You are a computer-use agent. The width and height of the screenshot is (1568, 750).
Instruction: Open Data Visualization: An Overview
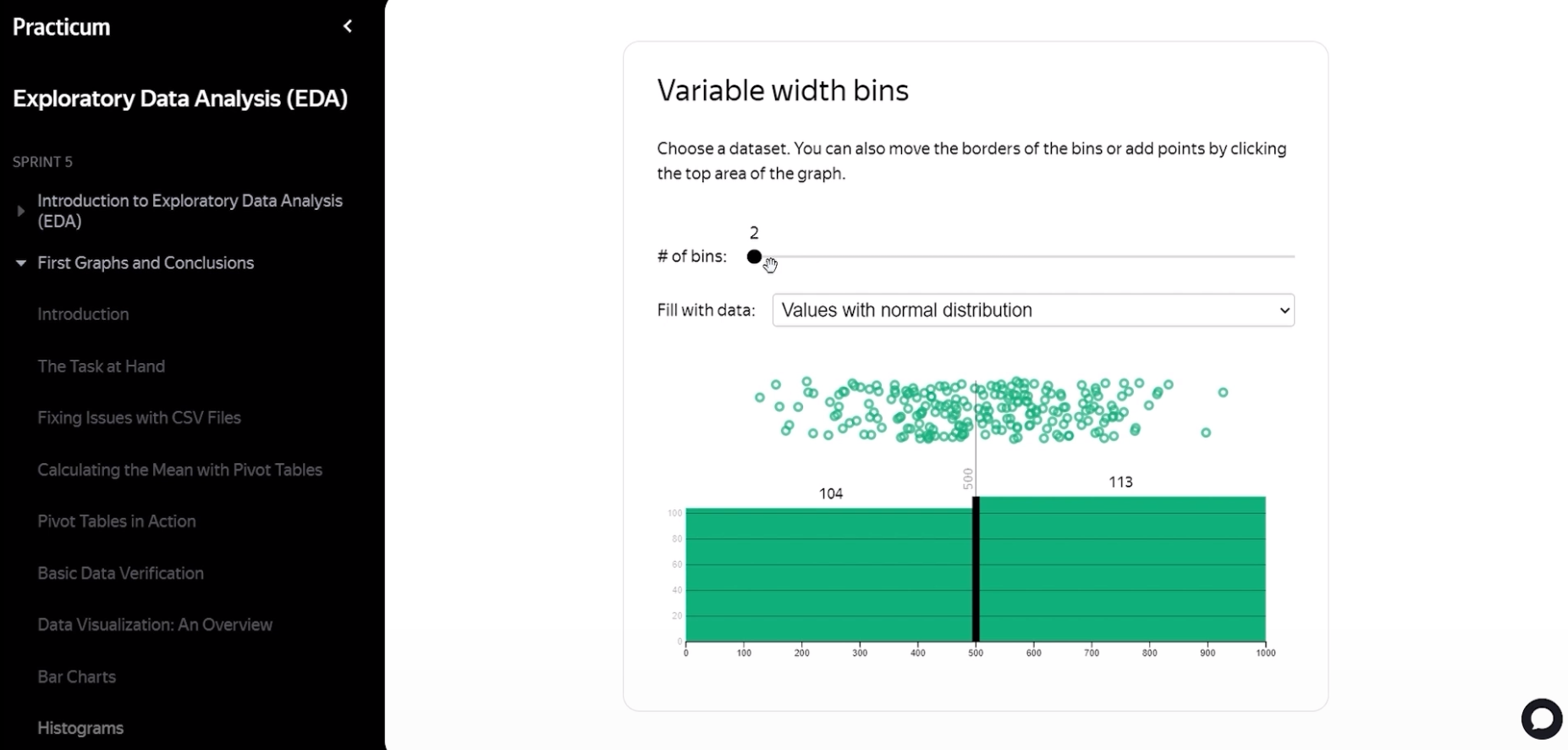point(155,625)
